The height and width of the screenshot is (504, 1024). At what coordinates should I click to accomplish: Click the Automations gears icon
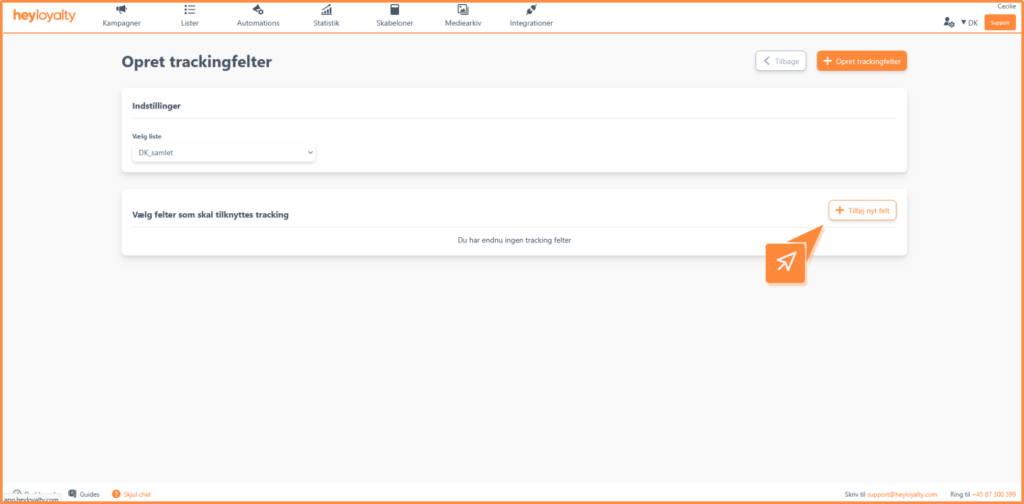[258, 11]
